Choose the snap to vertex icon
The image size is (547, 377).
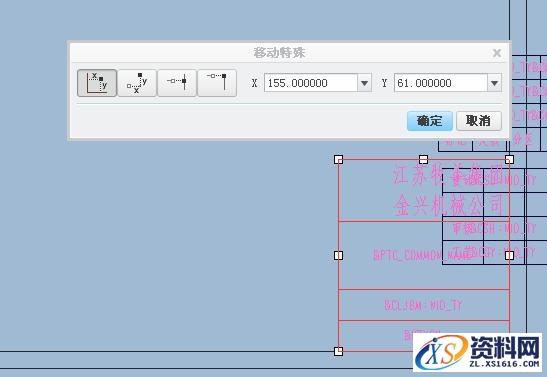tap(217, 83)
